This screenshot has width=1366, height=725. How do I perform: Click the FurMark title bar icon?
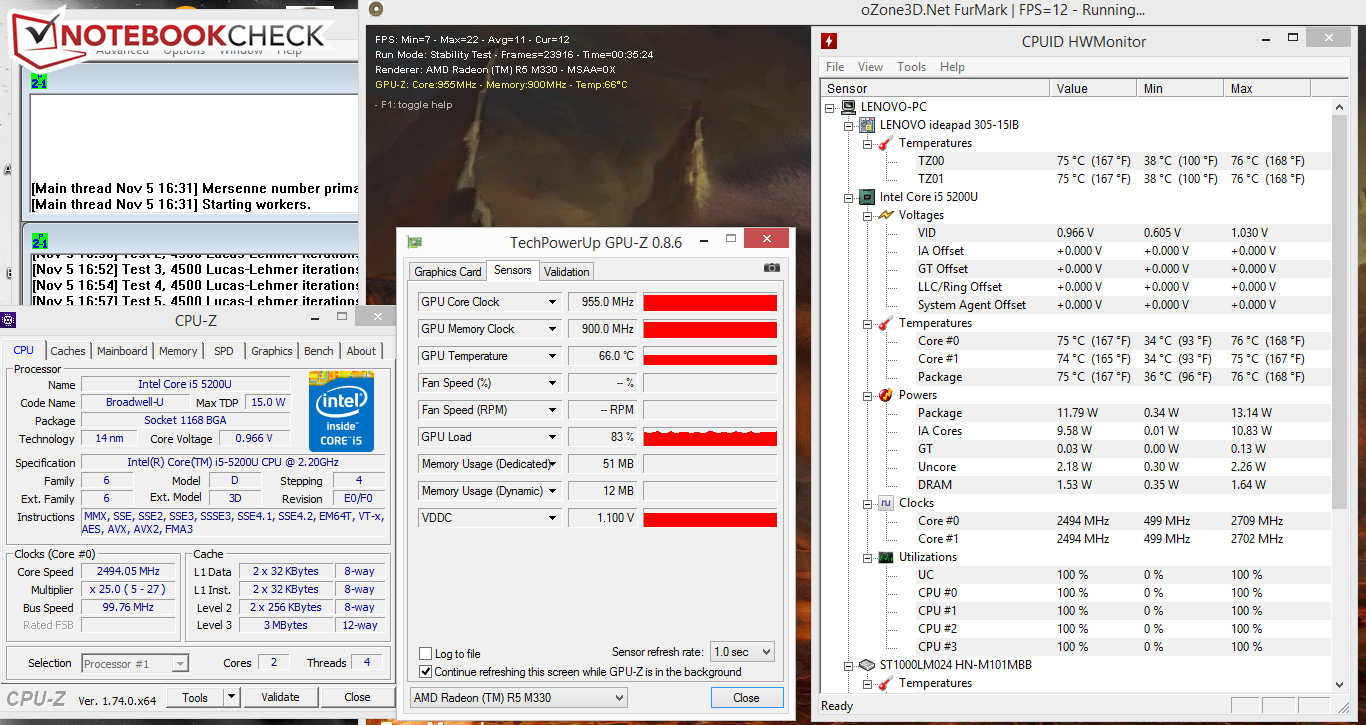tap(375, 9)
